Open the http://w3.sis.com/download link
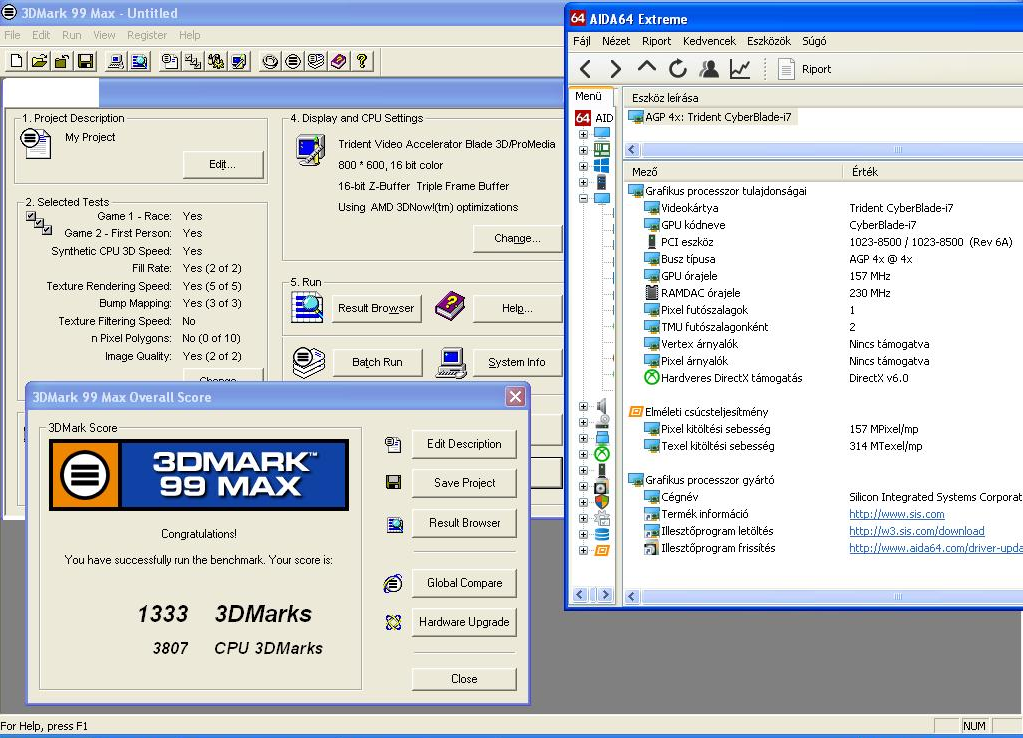 [917, 531]
